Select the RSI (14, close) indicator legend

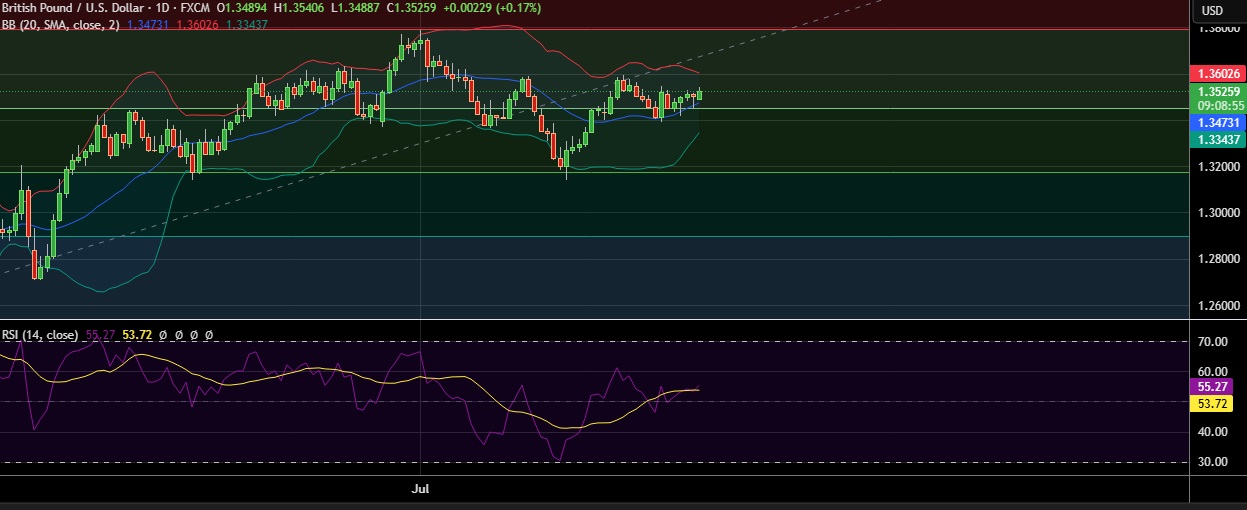(x=40, y=336)
